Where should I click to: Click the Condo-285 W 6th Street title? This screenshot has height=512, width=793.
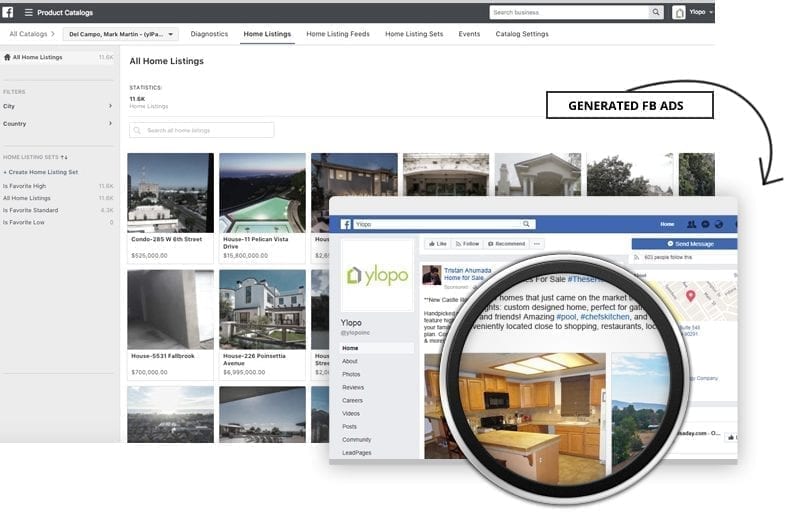coord(166,239)
